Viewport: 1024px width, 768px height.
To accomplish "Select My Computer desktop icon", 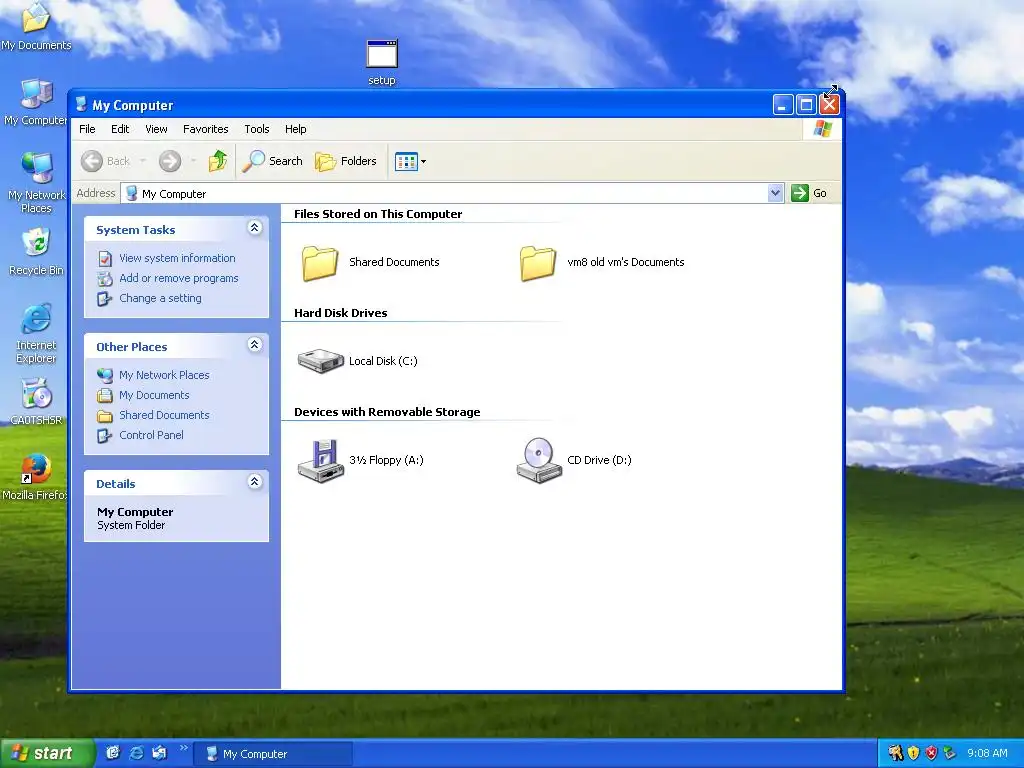I will coord(36,102).
